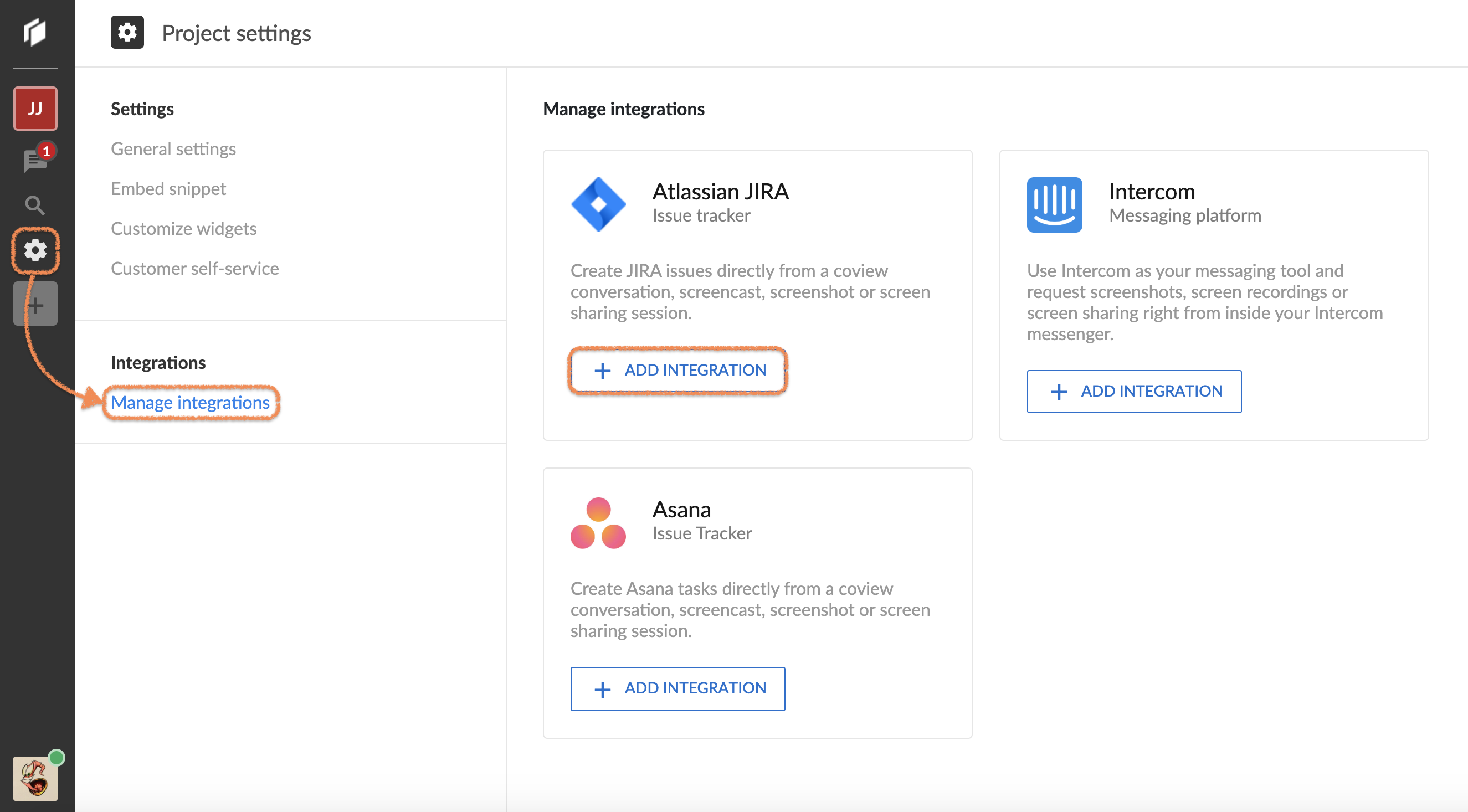1468x812 pixels.
Task: Add new project with plus button
Action: 35,305
